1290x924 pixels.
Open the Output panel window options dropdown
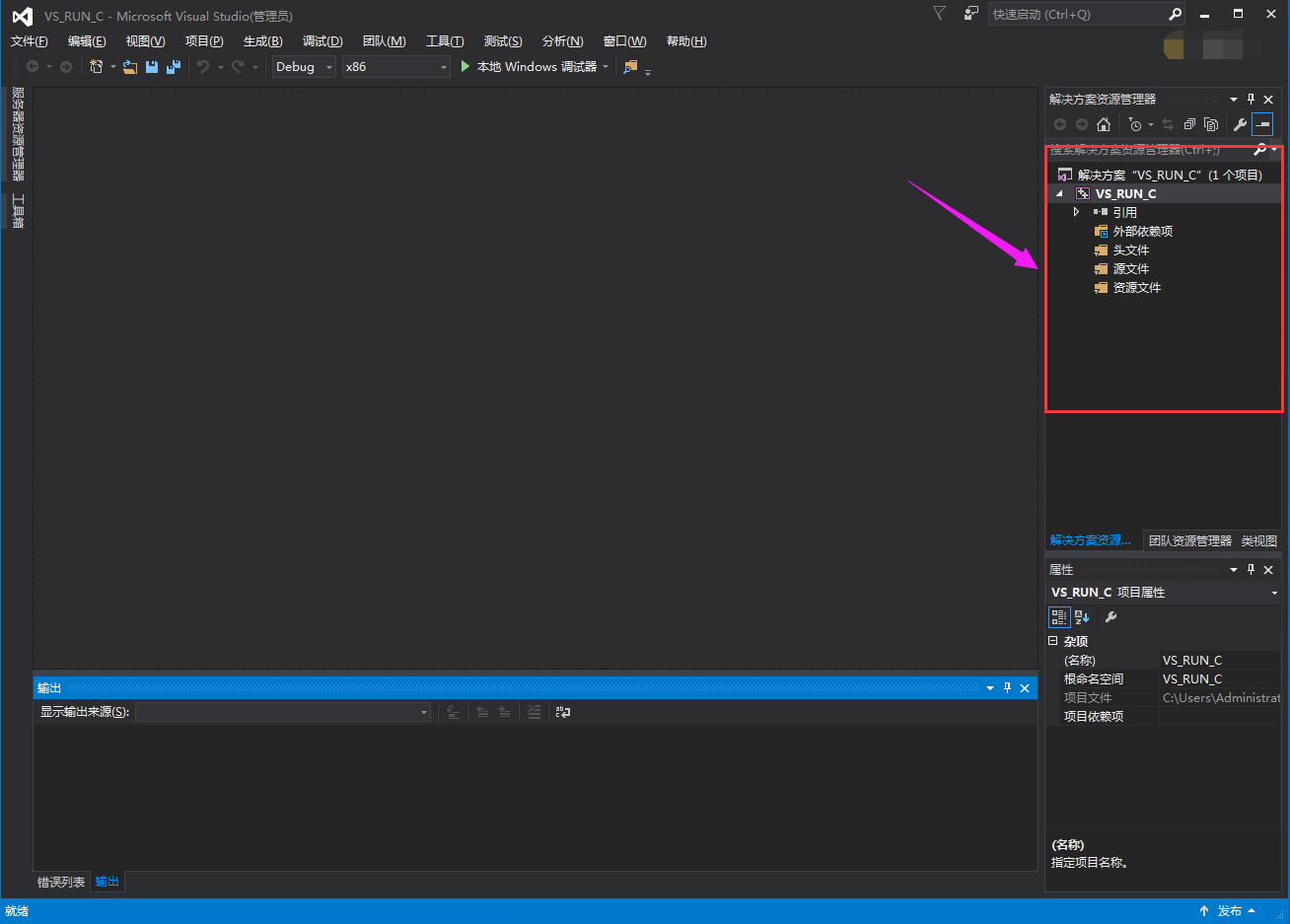[989, 687]
